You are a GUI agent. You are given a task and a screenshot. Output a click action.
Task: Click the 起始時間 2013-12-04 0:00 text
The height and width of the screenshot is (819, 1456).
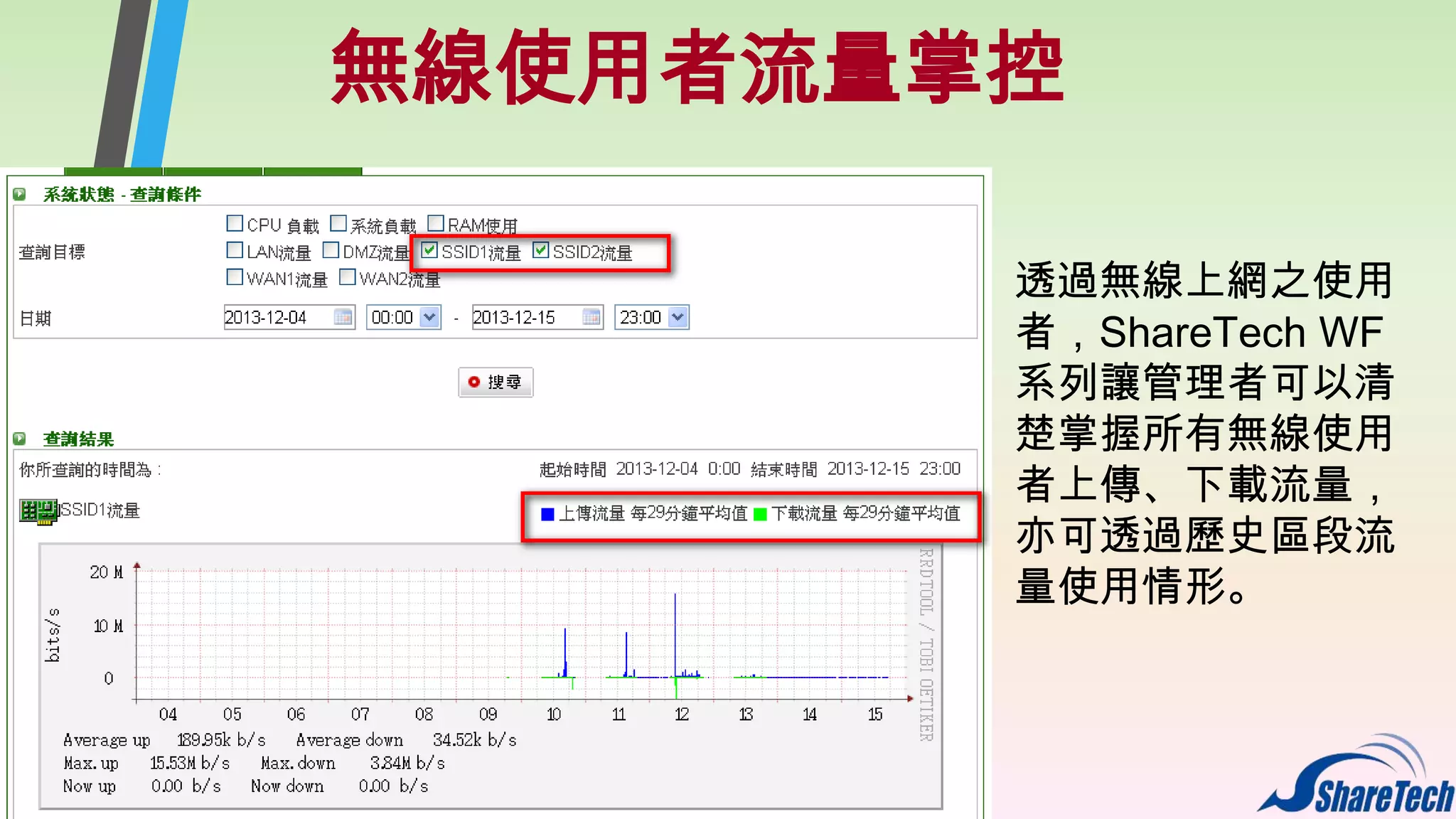point(640,469)
